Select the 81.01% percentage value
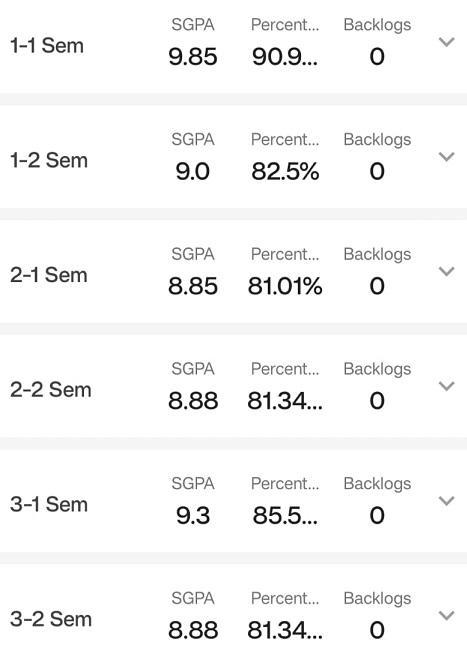The image size is (467, 651). point(285,286)
